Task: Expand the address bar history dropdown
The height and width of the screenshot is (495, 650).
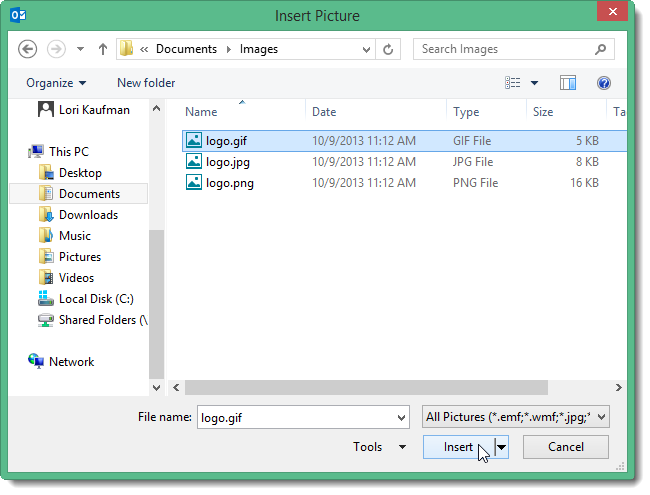Action: point(366,50)
